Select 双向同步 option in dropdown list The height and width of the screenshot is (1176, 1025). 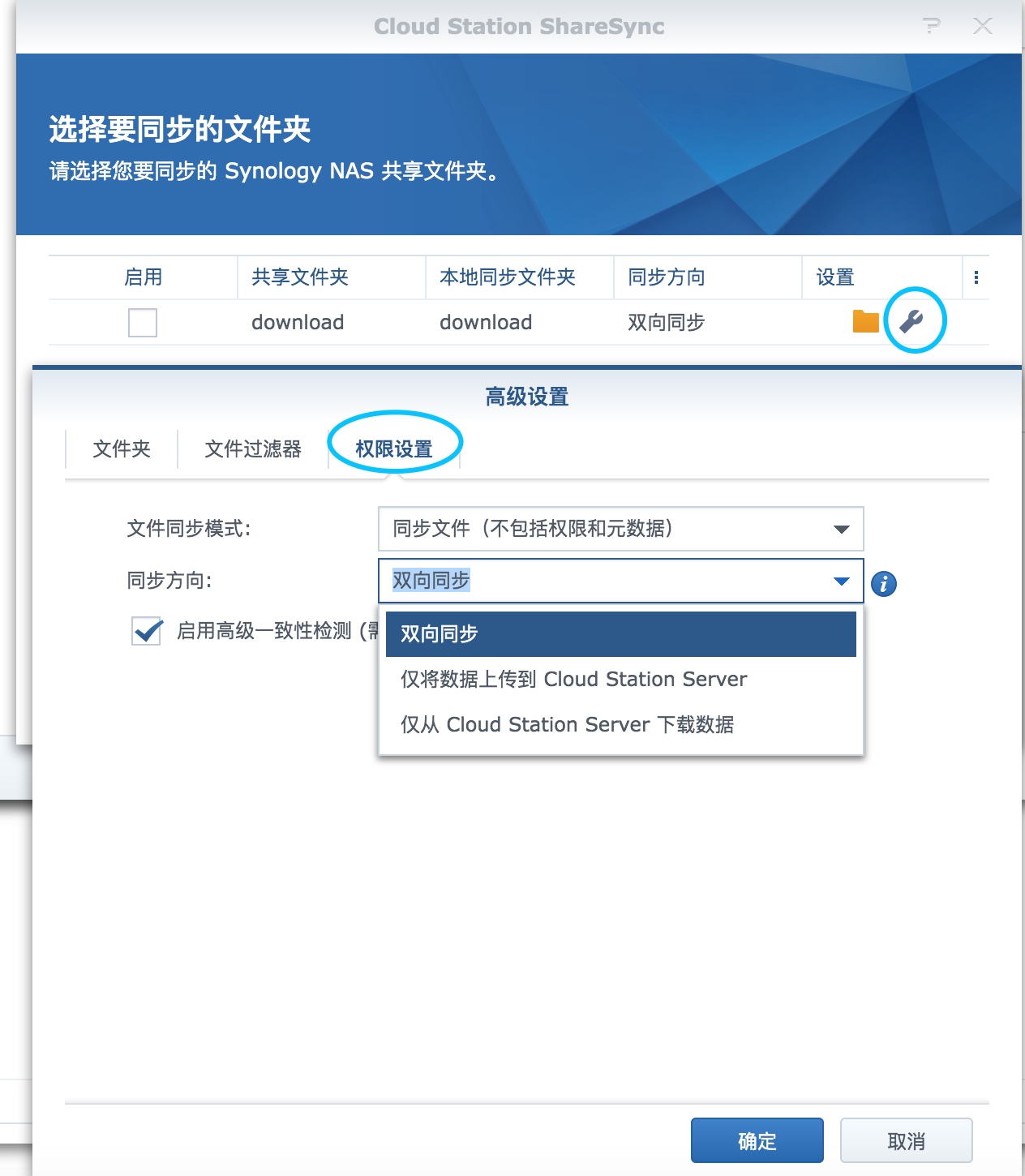point(621,633)
